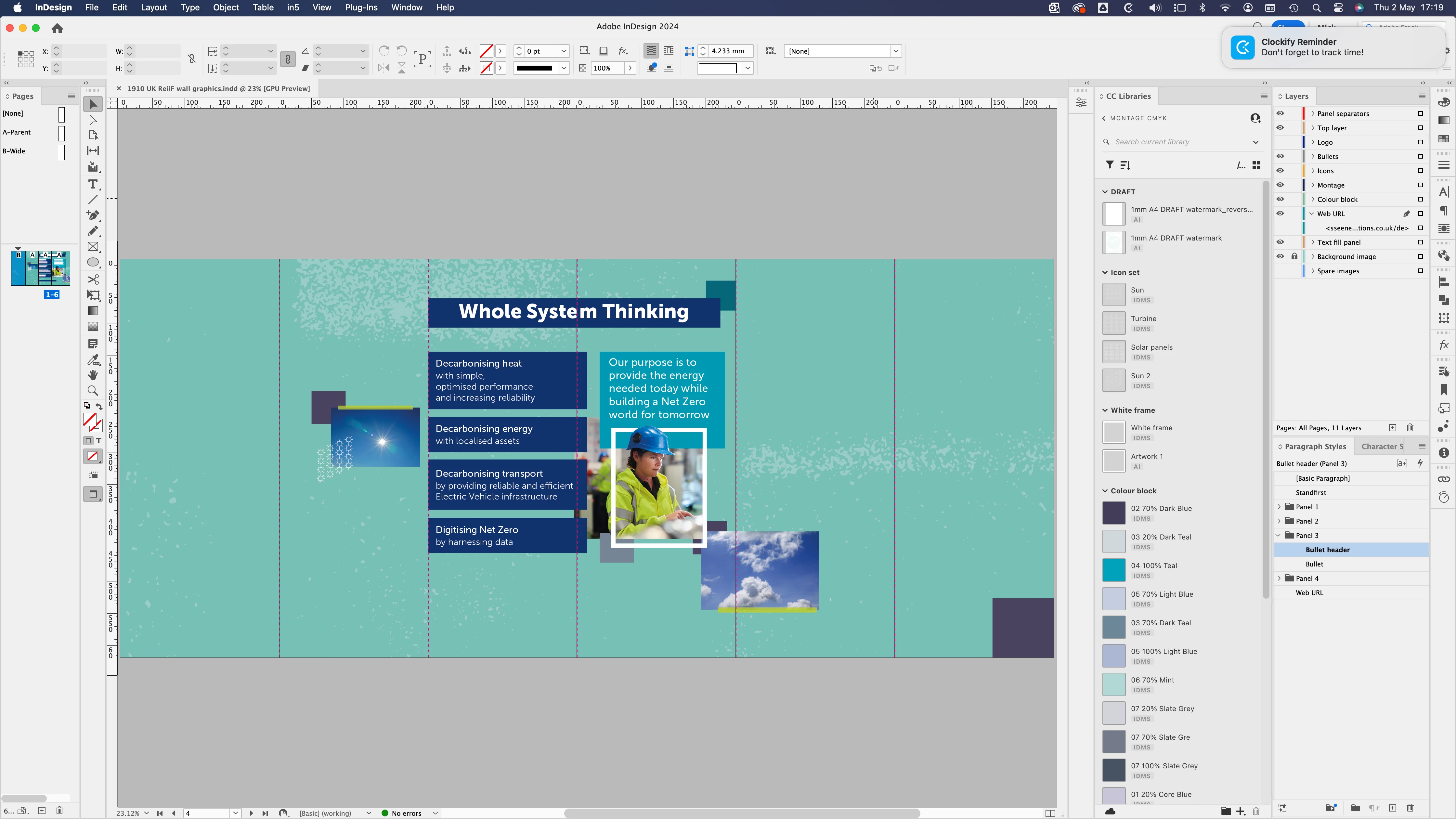Screen dimensions: 1456x819
Task: Select the Hand tool
Action: [93, 375]
